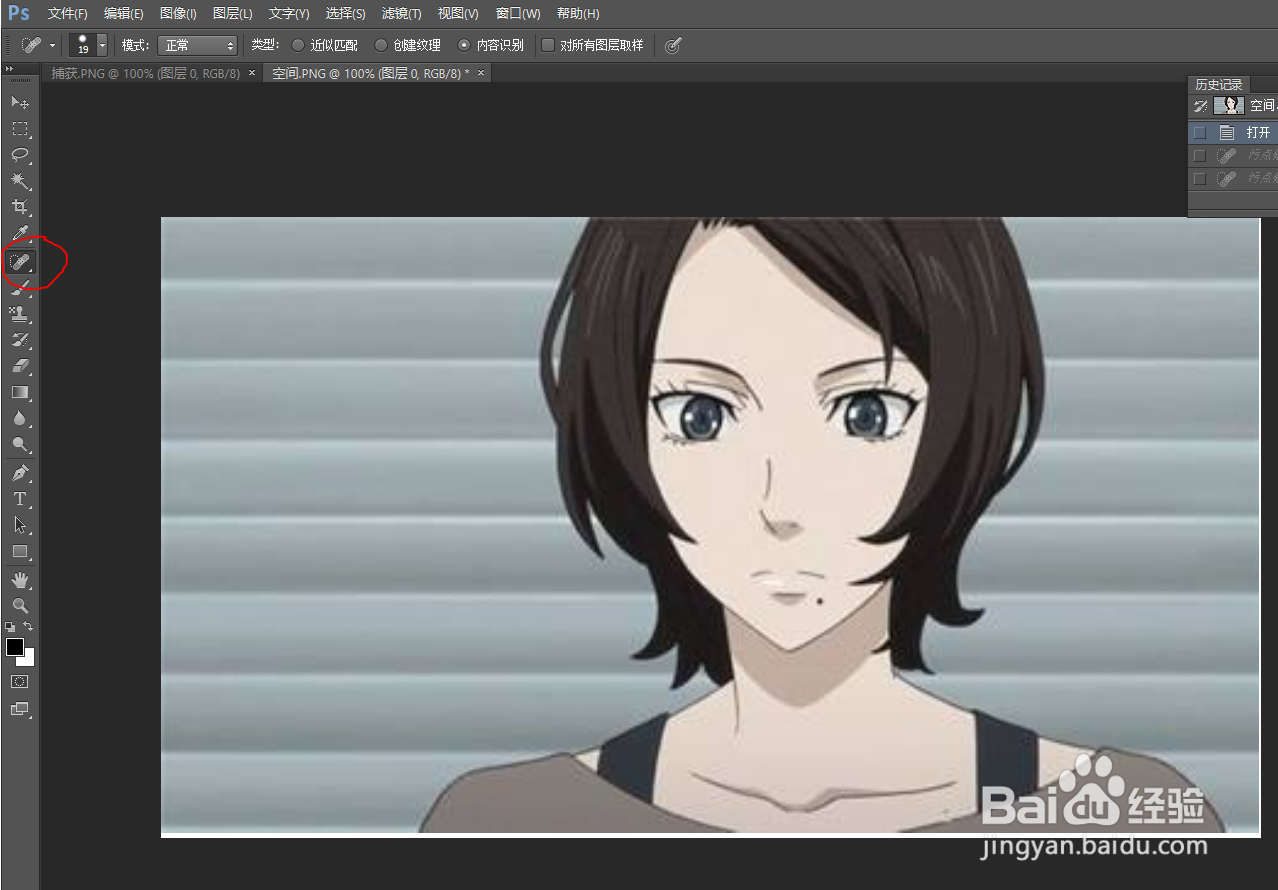Change the screen mode
1278x890 pixels.
[x=19, y=709]
